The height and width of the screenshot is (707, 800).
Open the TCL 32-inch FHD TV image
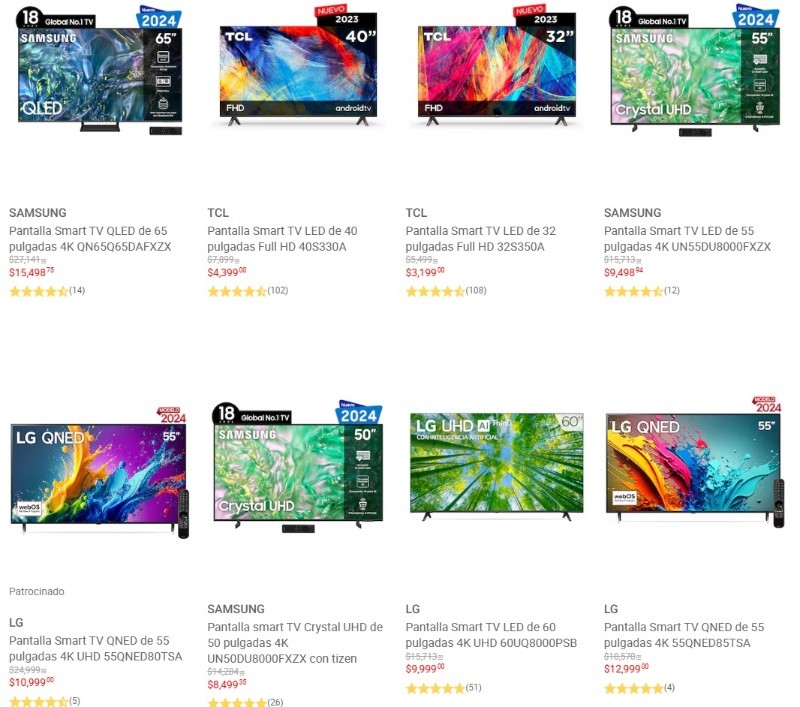(x=496, y=65)
